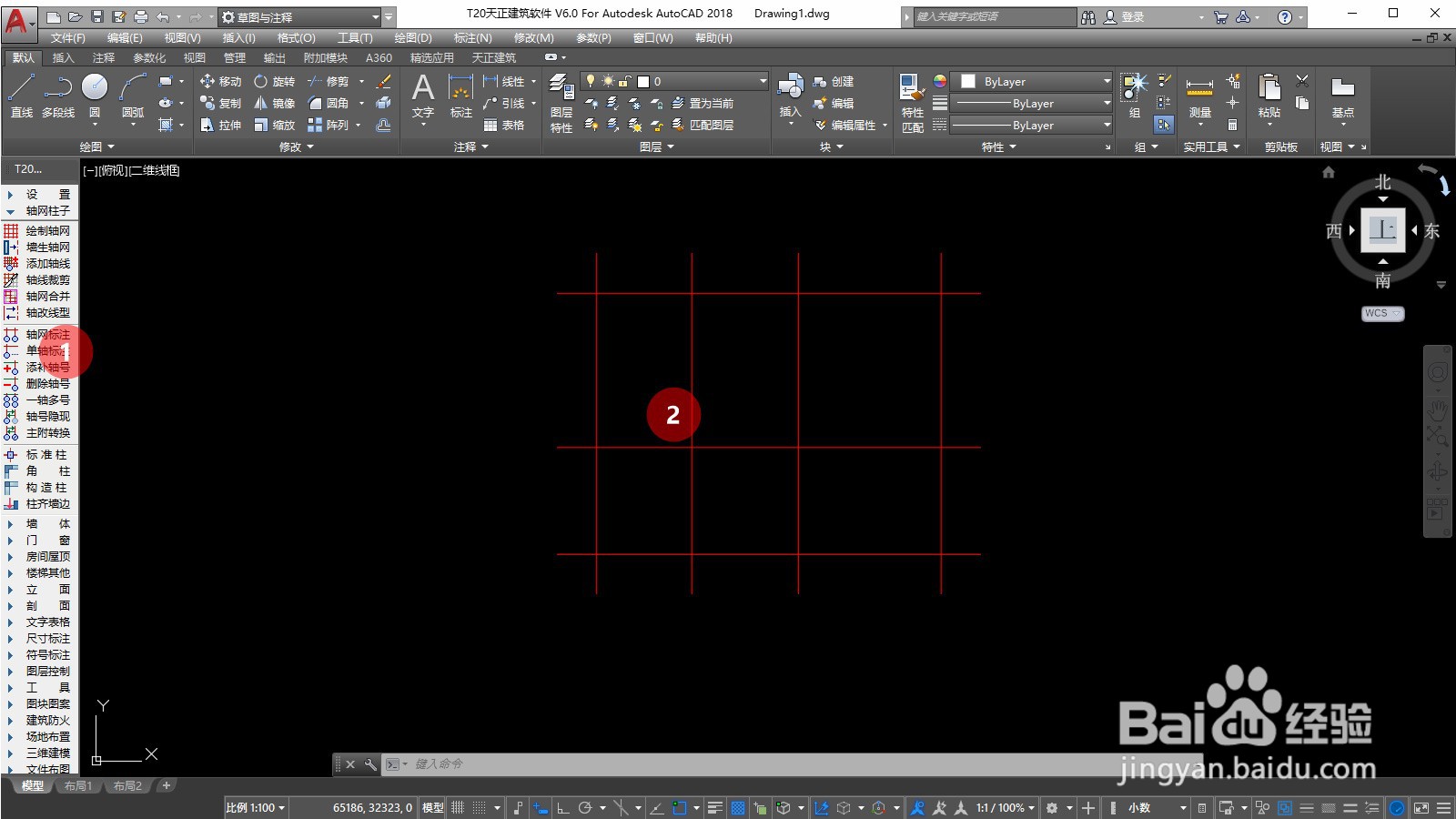The image size is (1456, 819).
Task: Click 墙生轴网 in the sidebar
Action: click(x=38, y=247)
